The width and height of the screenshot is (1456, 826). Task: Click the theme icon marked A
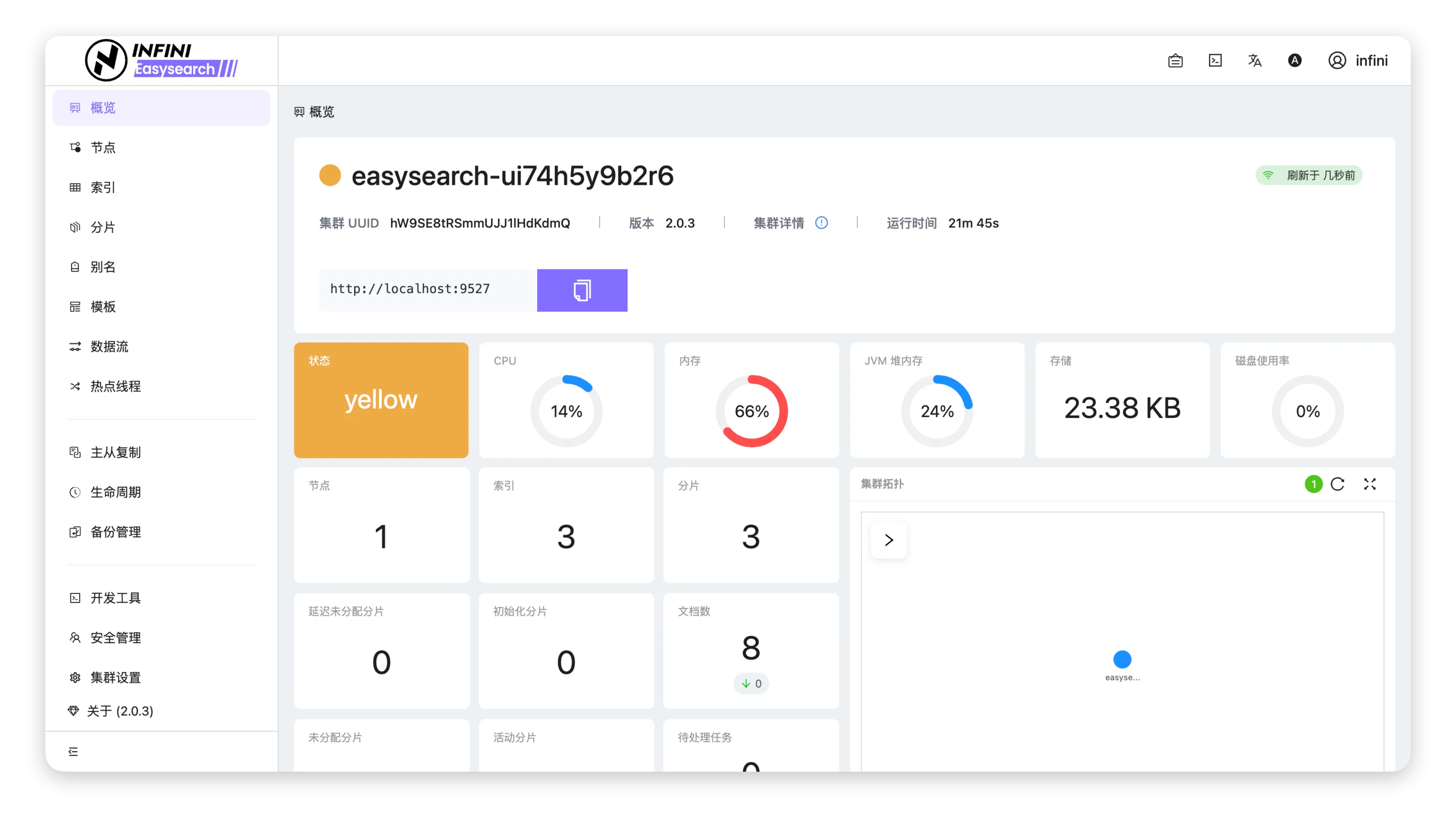point(1295,61)
